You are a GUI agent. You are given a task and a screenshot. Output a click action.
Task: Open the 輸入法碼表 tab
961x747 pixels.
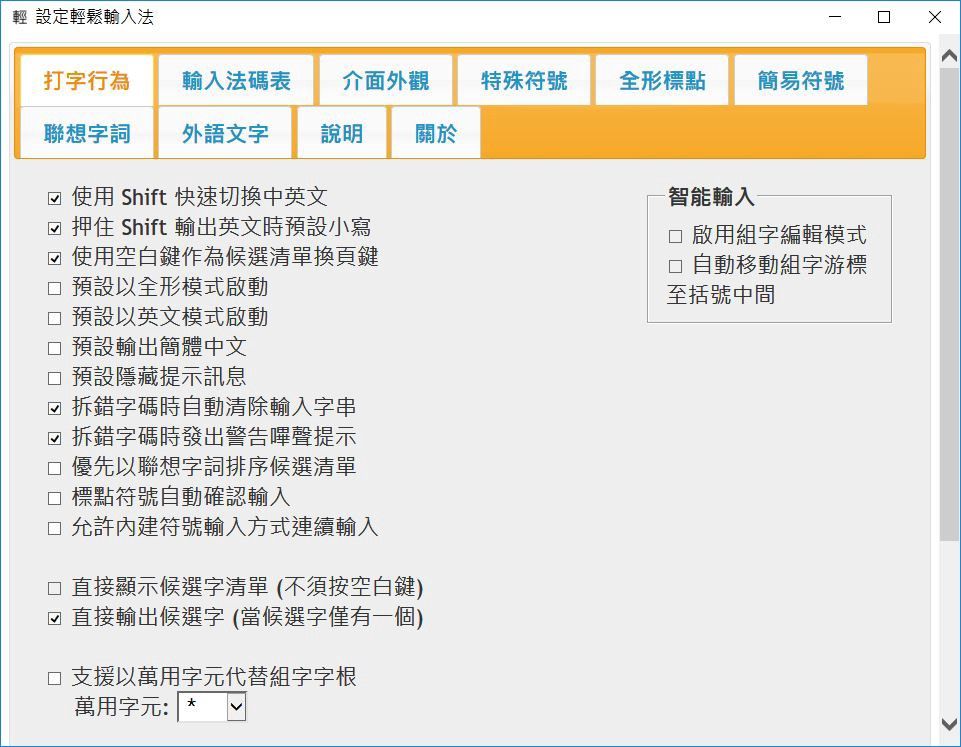pos(236,81)
